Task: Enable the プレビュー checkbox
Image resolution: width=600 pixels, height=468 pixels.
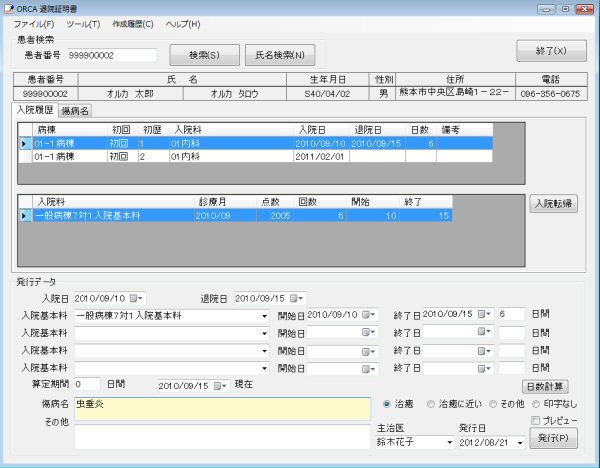Action: (536, 421)
